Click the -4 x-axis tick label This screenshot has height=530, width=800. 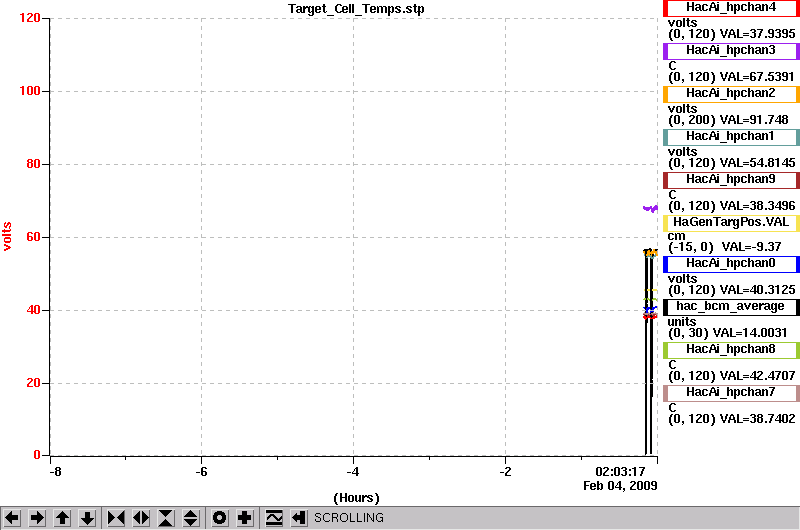[x=353, y=471]
